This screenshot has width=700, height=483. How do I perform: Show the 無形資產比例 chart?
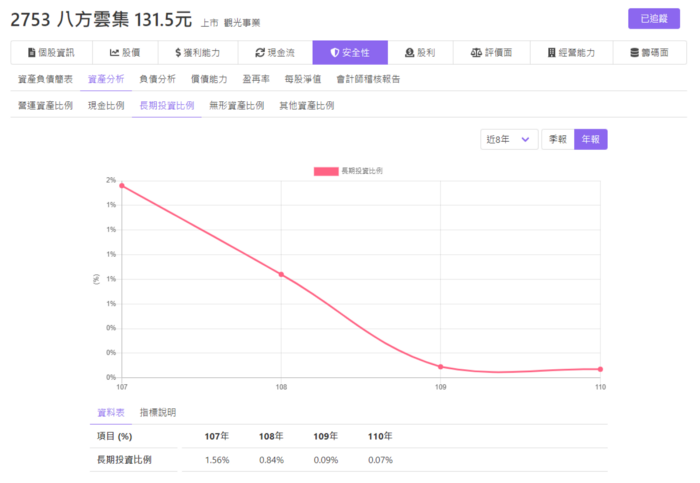point(237,105)
